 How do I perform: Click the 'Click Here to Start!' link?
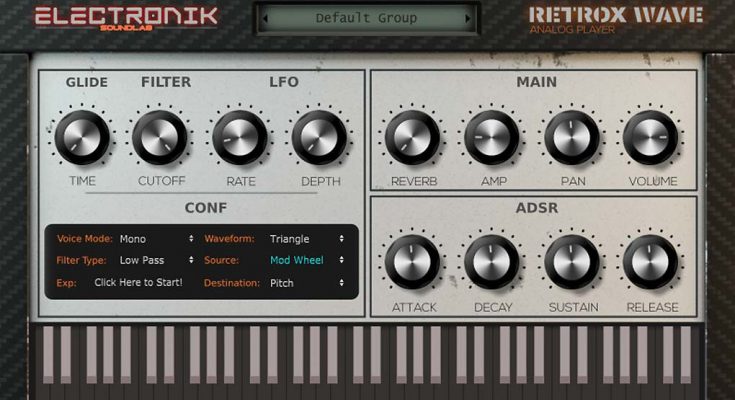tap(138, 283)
